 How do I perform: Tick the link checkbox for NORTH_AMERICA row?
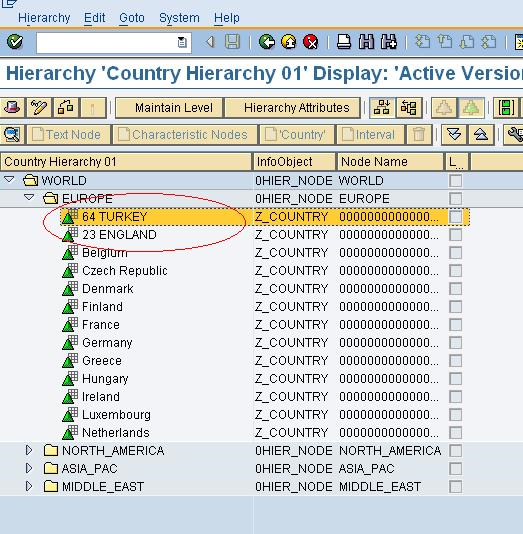[x=456, y=451]
